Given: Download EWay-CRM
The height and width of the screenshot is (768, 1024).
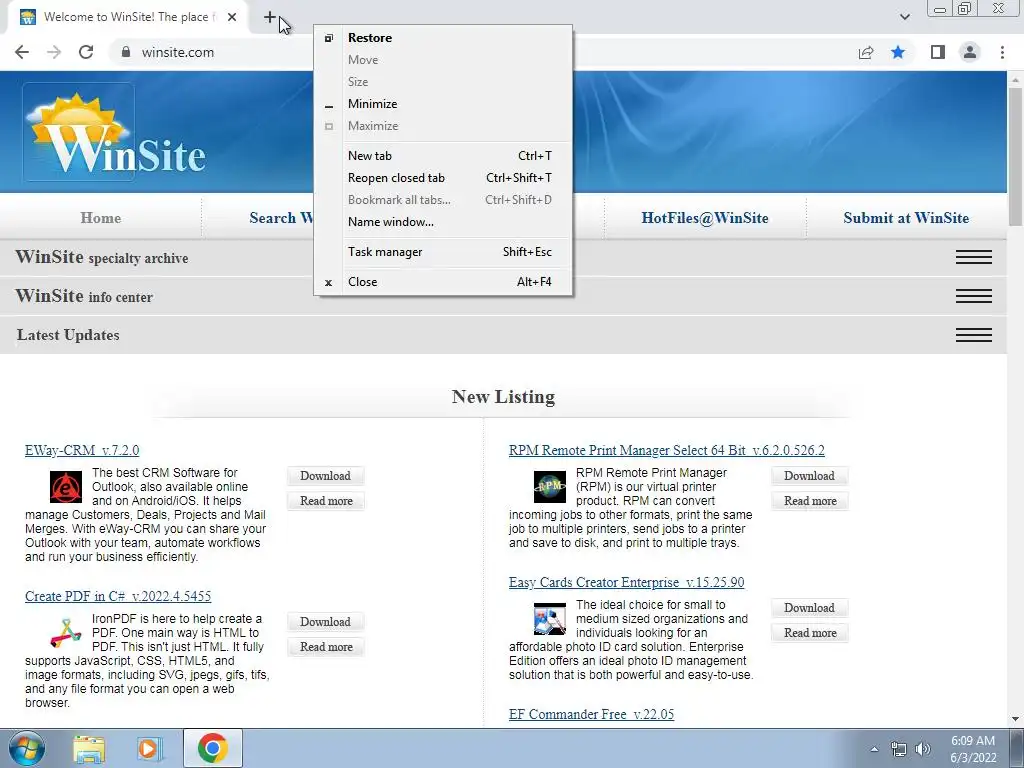Looking at the screenshot, I should tap(325, 476).
